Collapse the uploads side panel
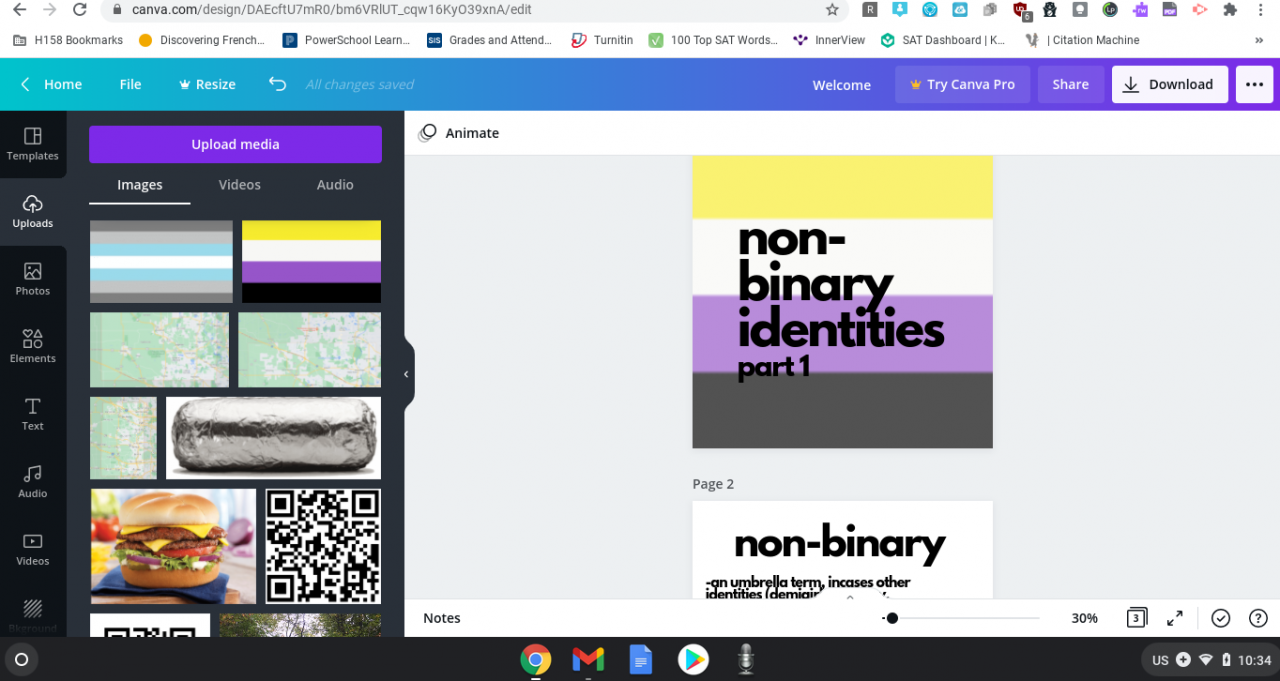This screenshot has height=681, width=1280. point(406,374)
